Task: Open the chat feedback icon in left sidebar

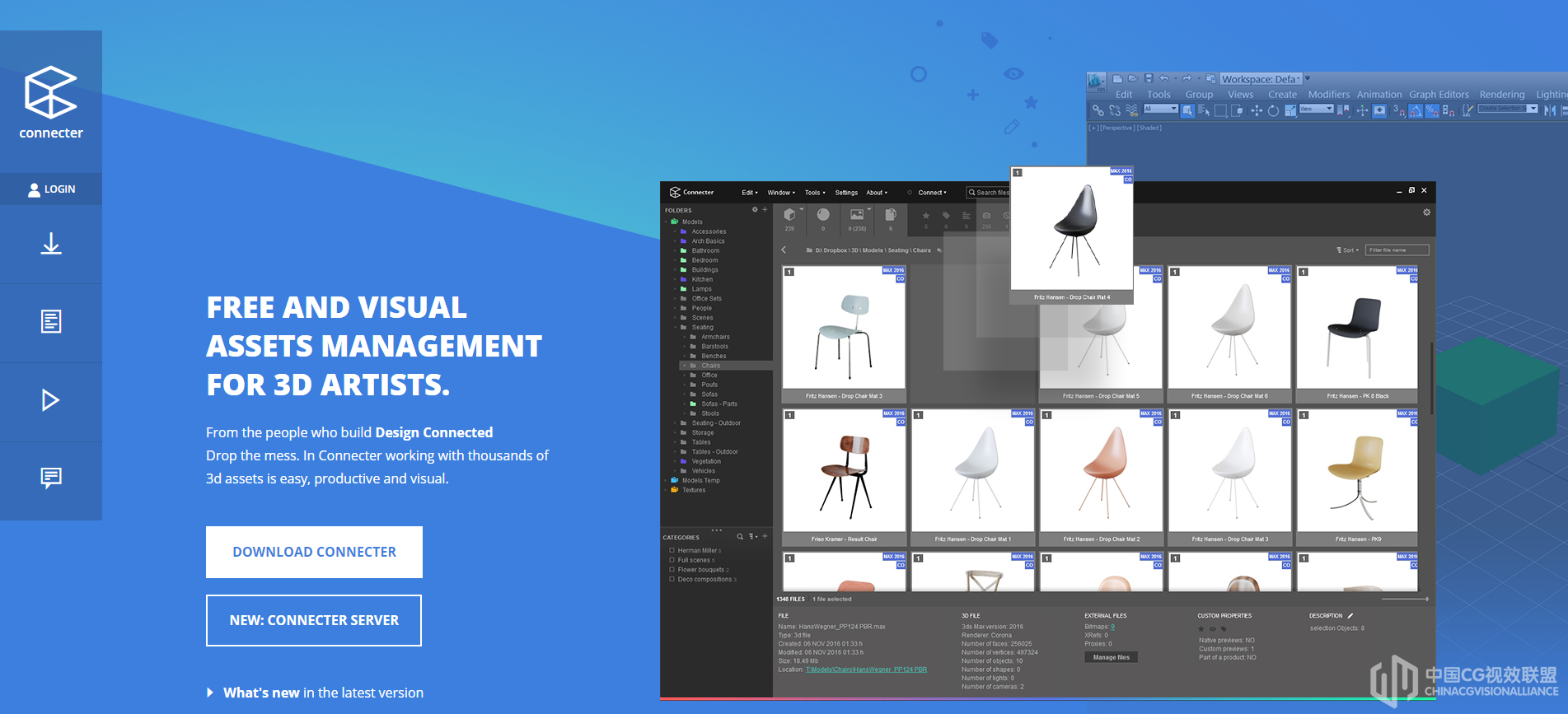Action: point(51,478)
